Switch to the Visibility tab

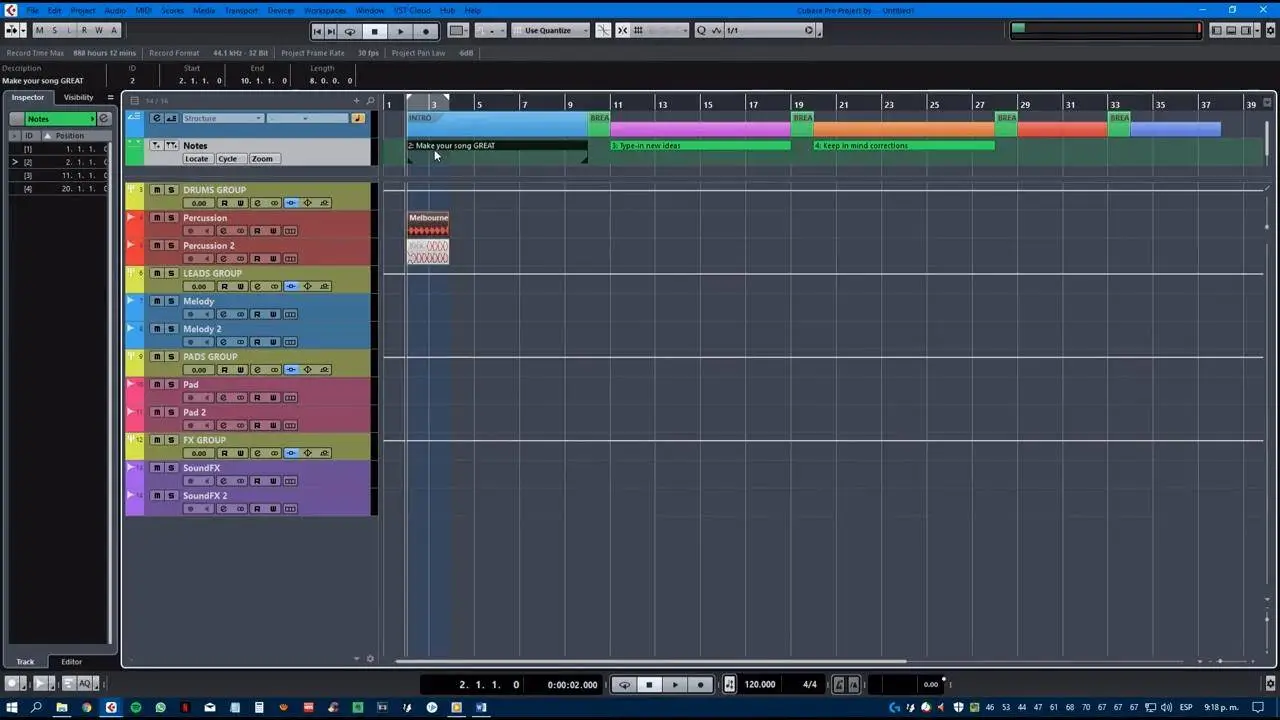point(78,98)
